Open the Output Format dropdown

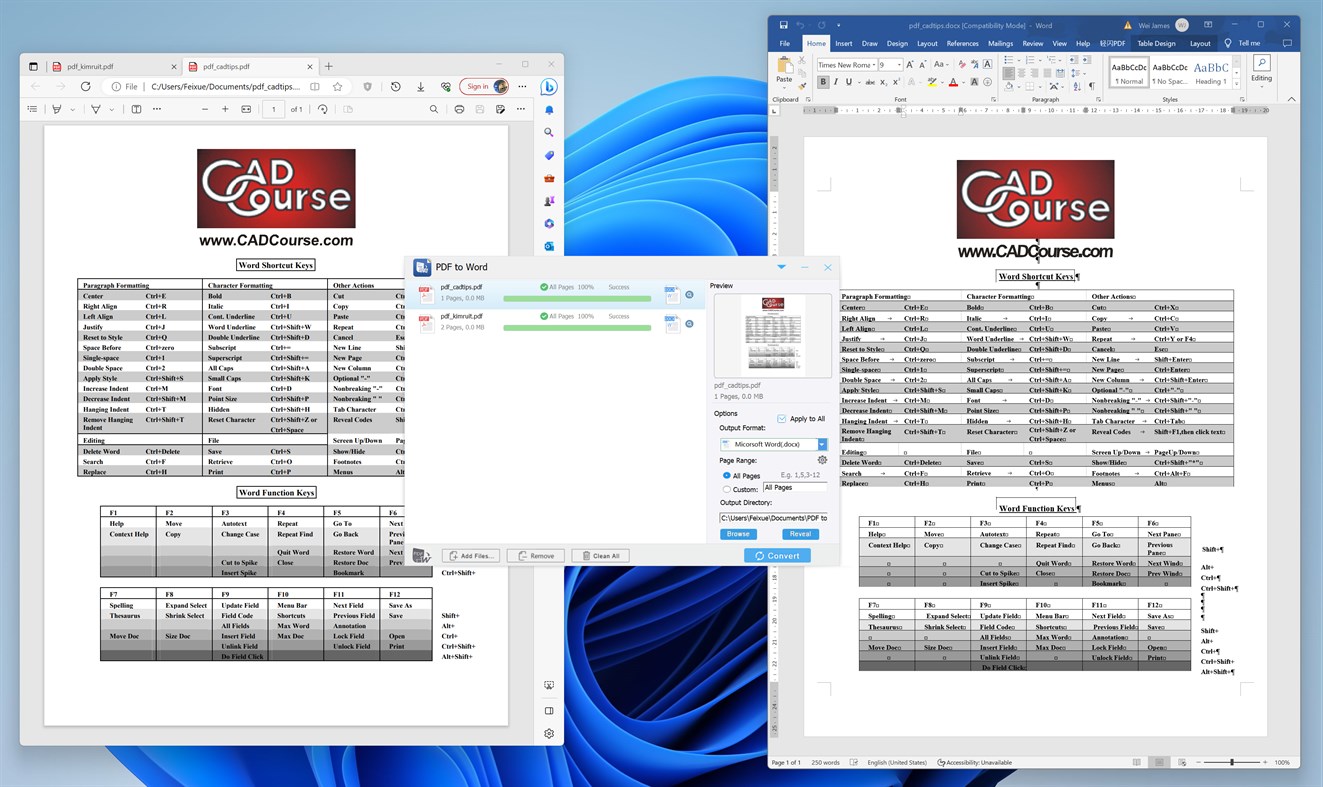coord(822,444)
